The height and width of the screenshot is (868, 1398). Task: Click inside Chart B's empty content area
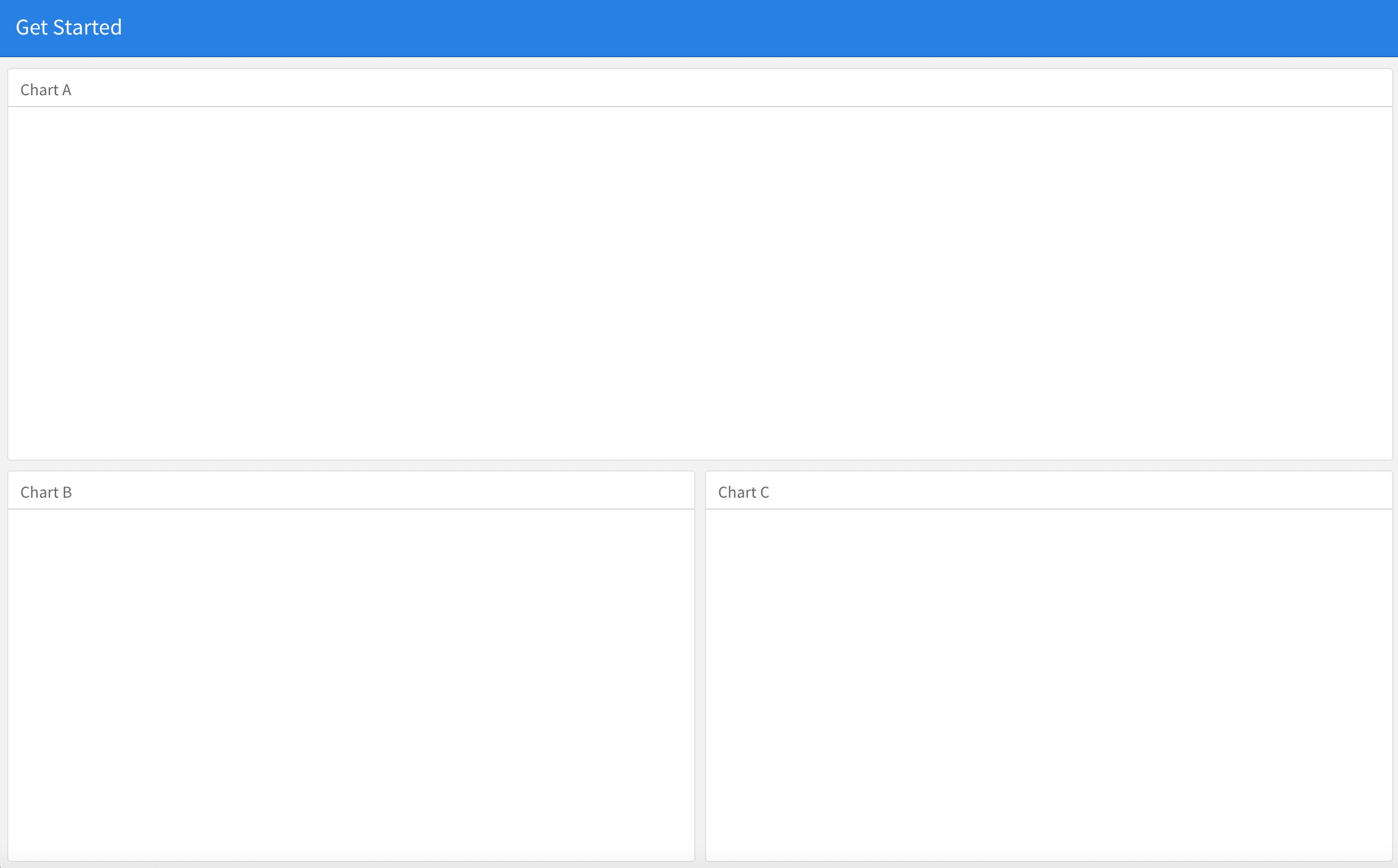351,685
